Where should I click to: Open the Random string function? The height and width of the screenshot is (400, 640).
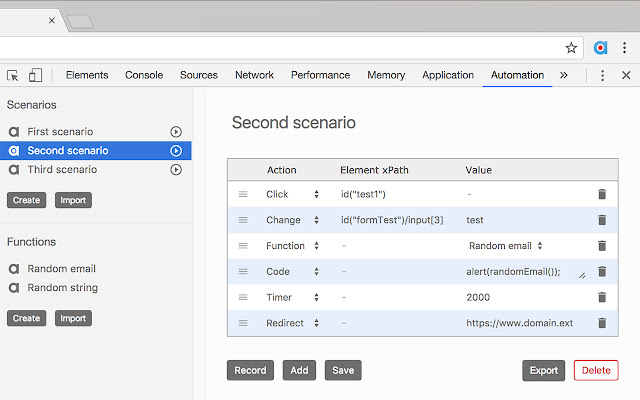[x=62, y=288]
